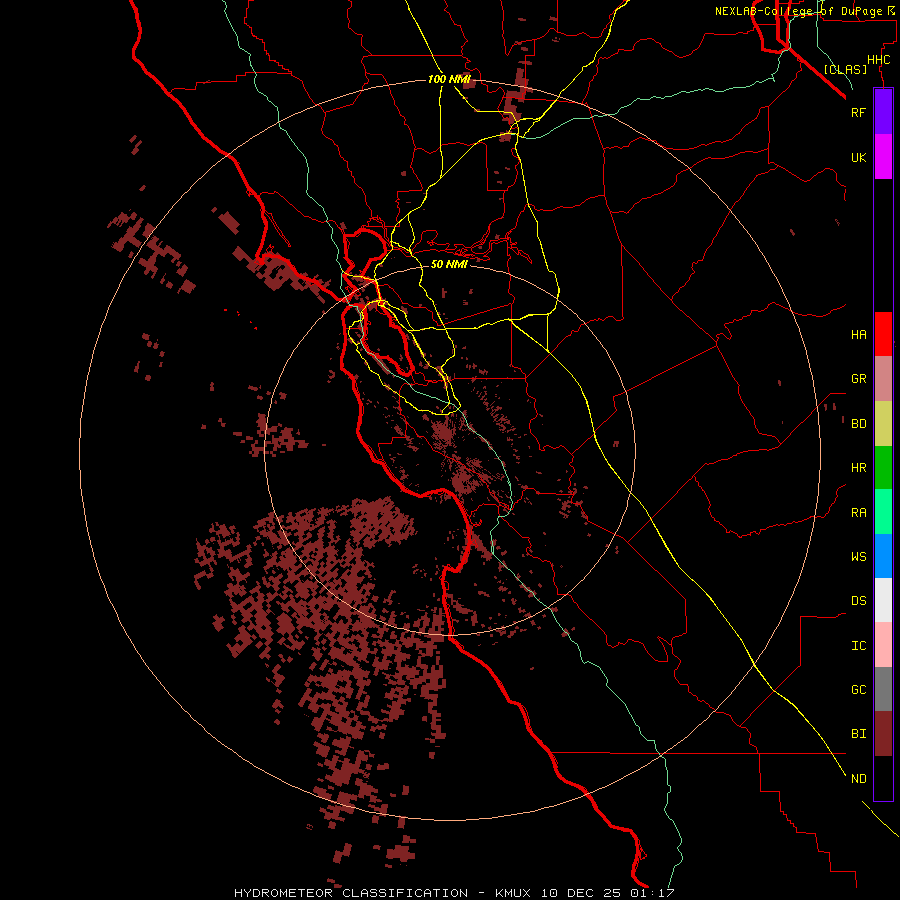Select the blue WS legend swatch
Screen dimensions: 900x900
tap(883, 556)
